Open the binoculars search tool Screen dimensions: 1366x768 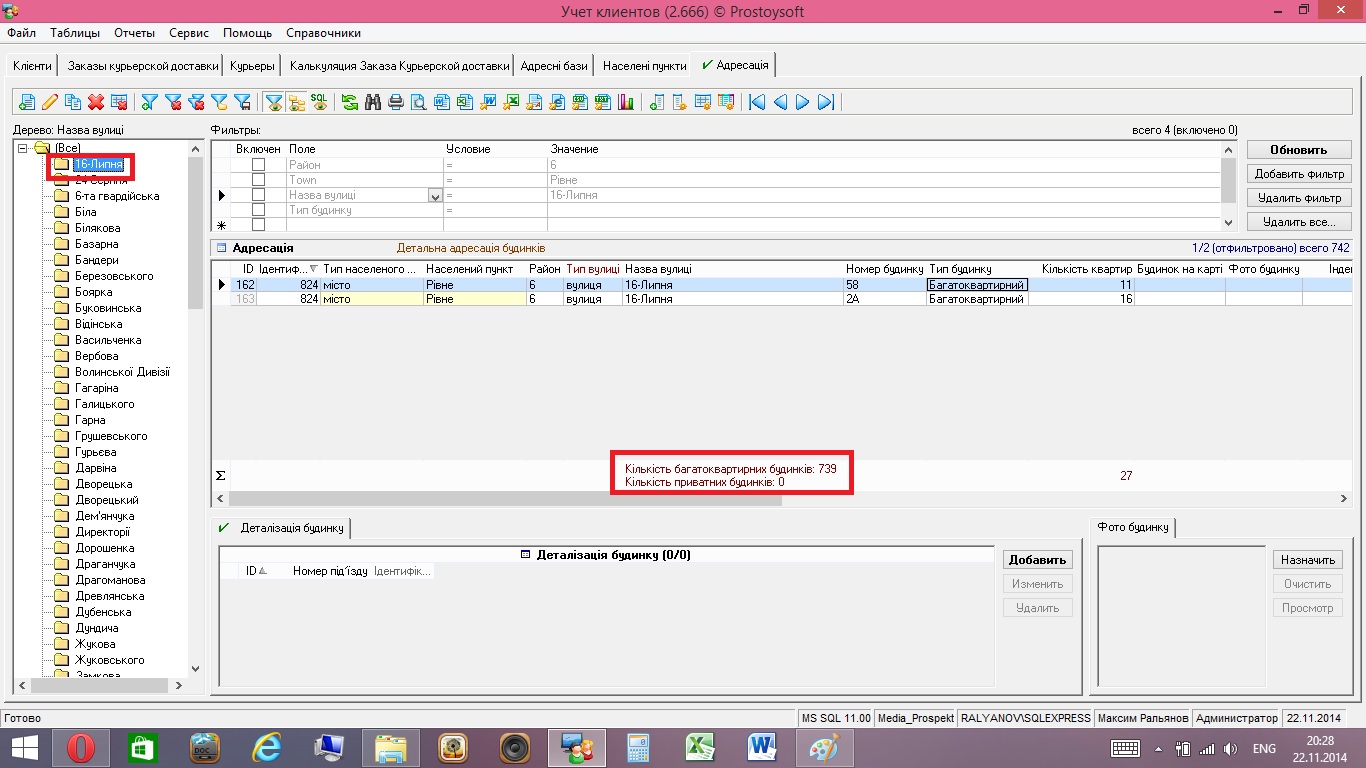click(373, 101)
